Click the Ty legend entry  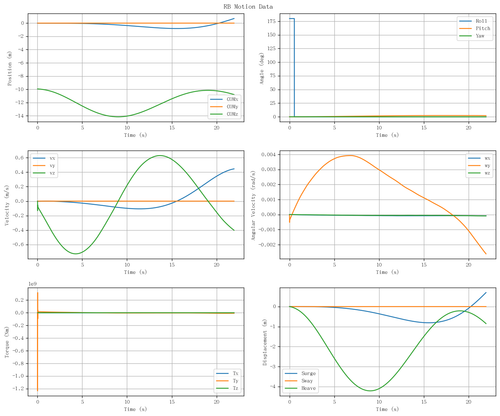[227, 381]
